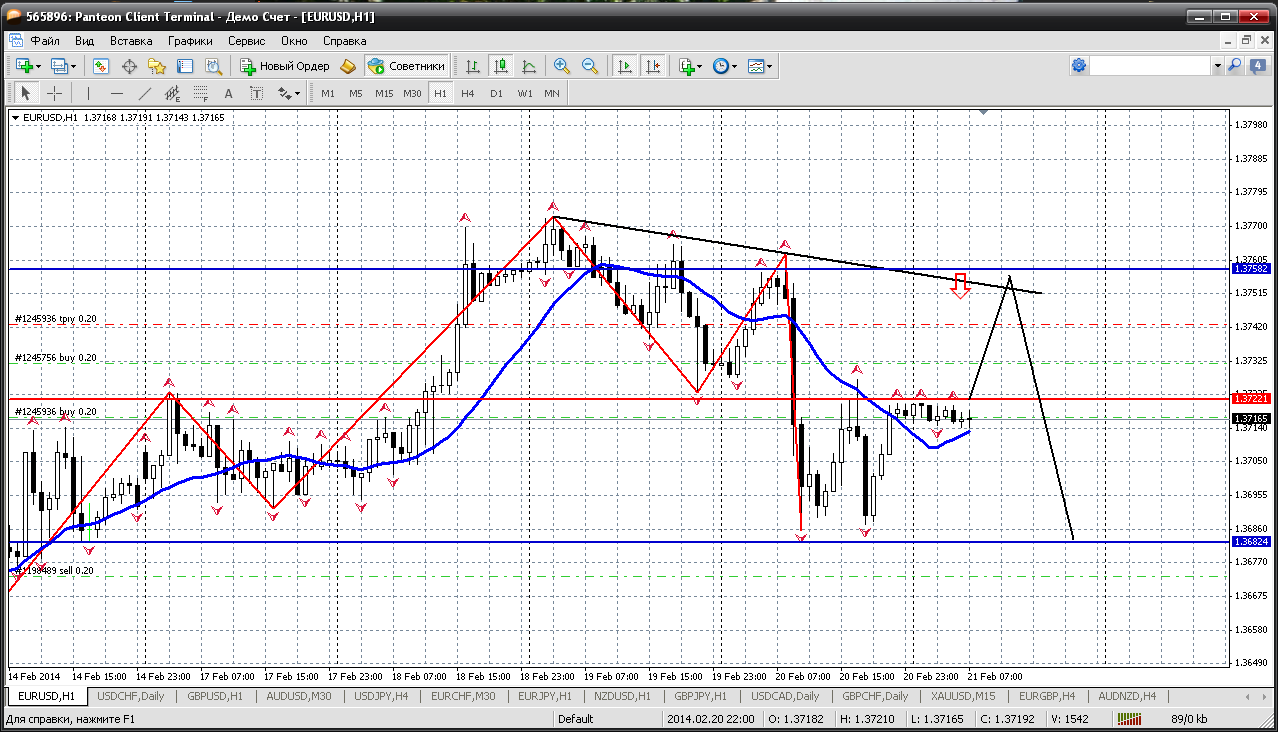The height and width of the screenshot is (732, 1278).
Task: Click the blue gear icon near search
Action: click(1079, 65)
